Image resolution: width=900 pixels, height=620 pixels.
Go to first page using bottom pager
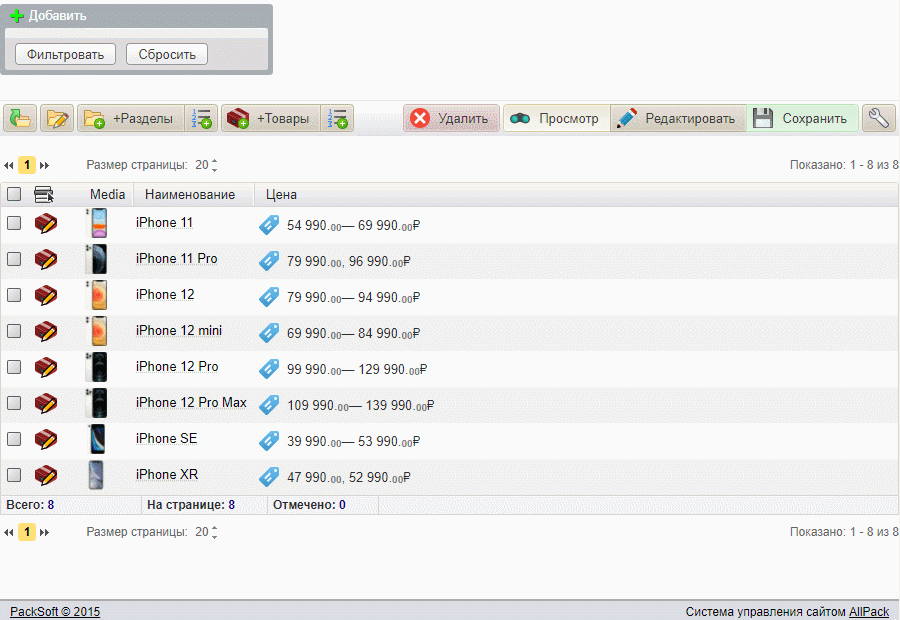pos(9,532)
